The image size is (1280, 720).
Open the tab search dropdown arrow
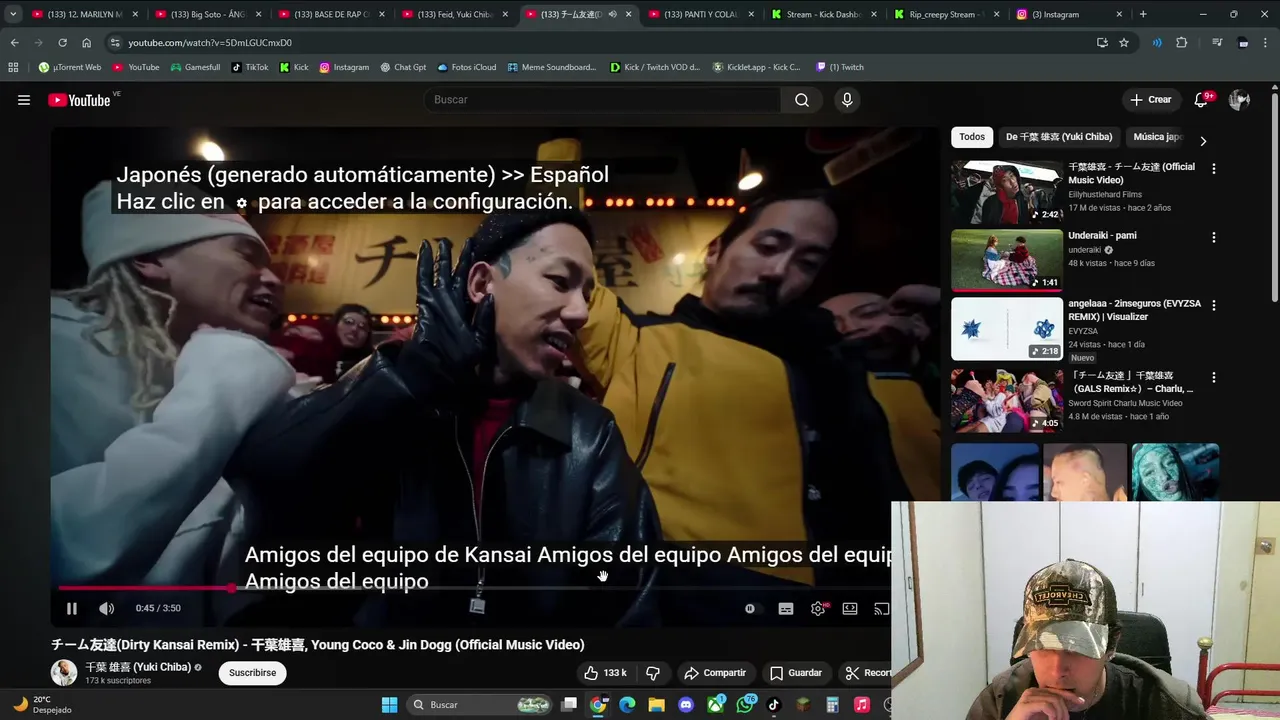coord(12,14)
